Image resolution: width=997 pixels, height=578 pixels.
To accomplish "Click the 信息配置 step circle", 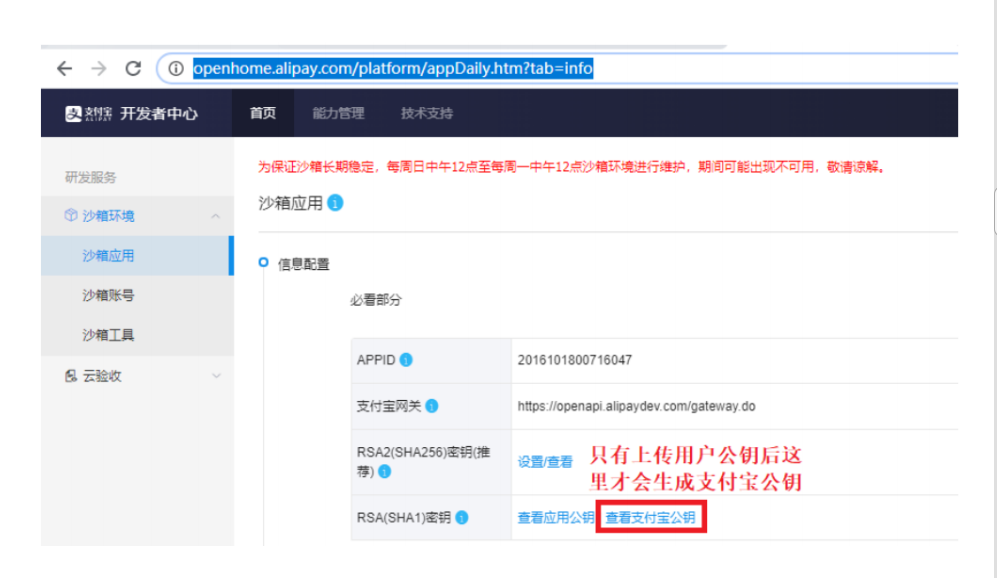I will tap(263, 262).
